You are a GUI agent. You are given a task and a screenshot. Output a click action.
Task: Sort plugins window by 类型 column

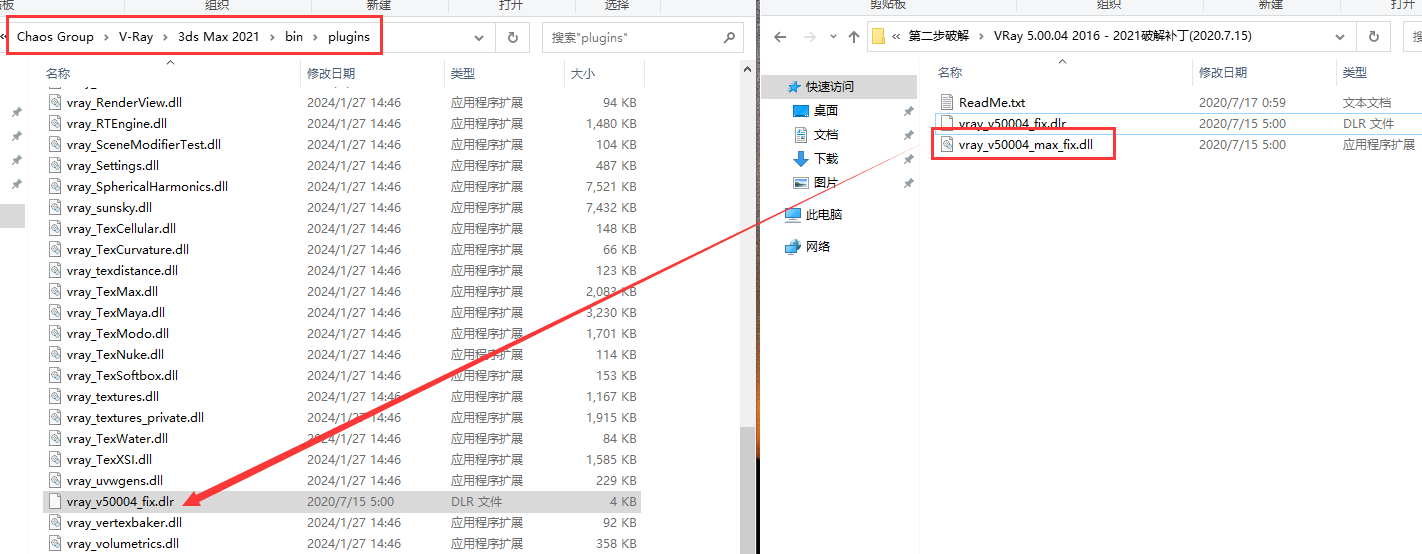click(x=504, y=73)
